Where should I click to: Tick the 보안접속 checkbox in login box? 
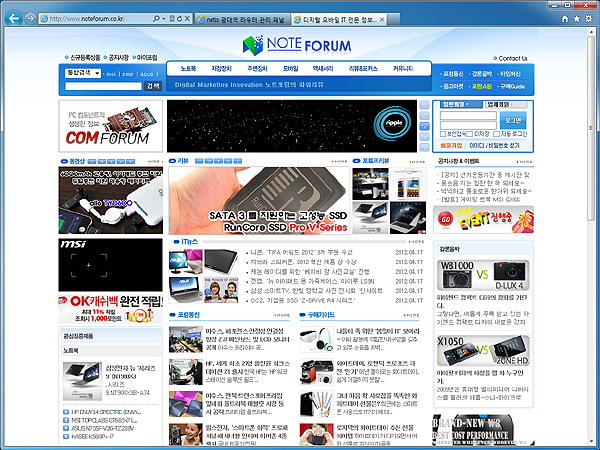point(442,133)
